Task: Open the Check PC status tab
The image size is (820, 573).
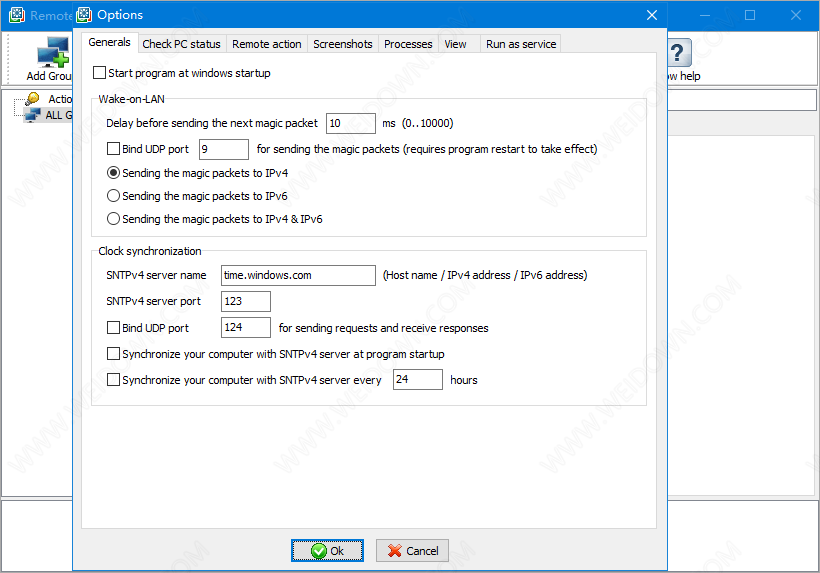Action: (x=181, y=44)
